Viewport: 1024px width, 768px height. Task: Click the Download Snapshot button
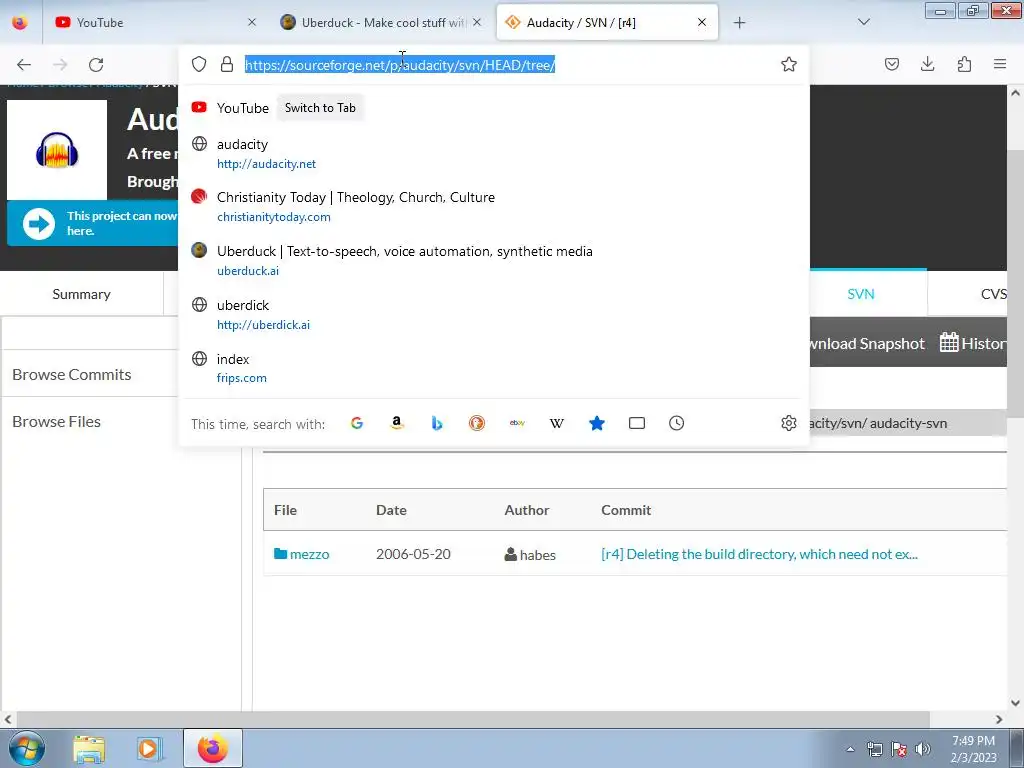tap(867, 344)
